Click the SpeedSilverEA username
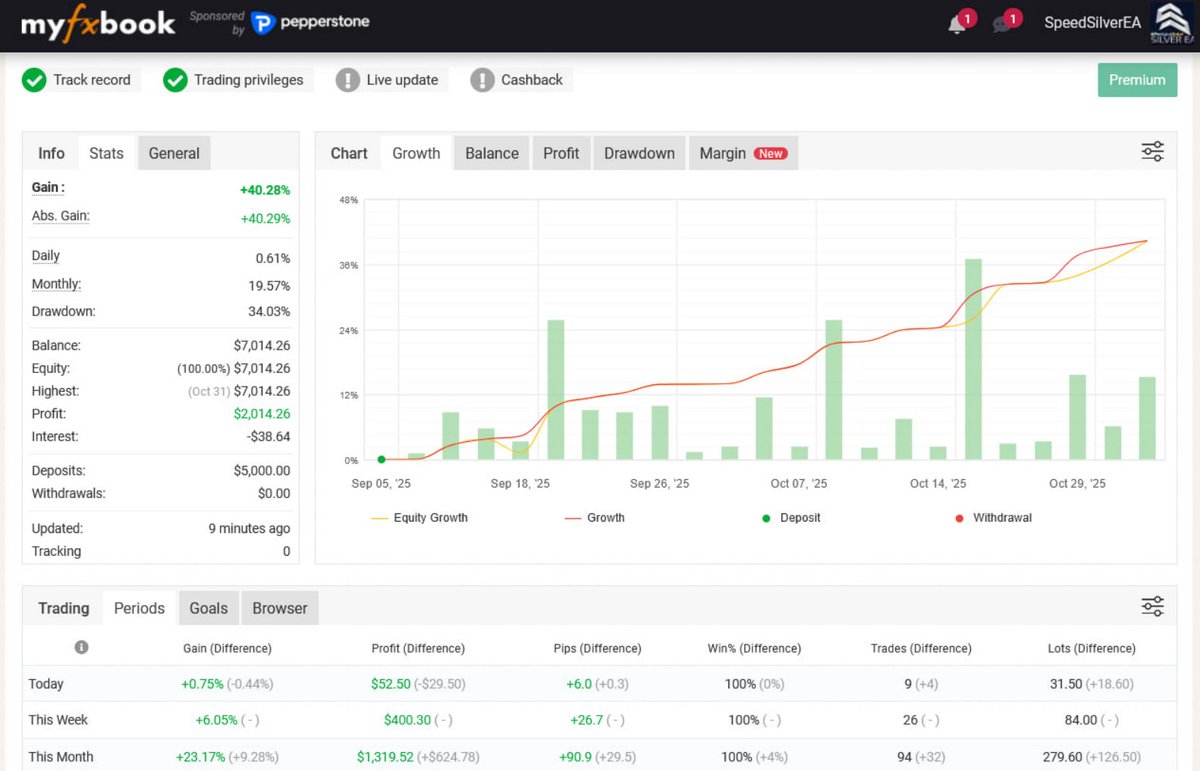This screenshot has width=1200, height=771. coord(1092,23)
